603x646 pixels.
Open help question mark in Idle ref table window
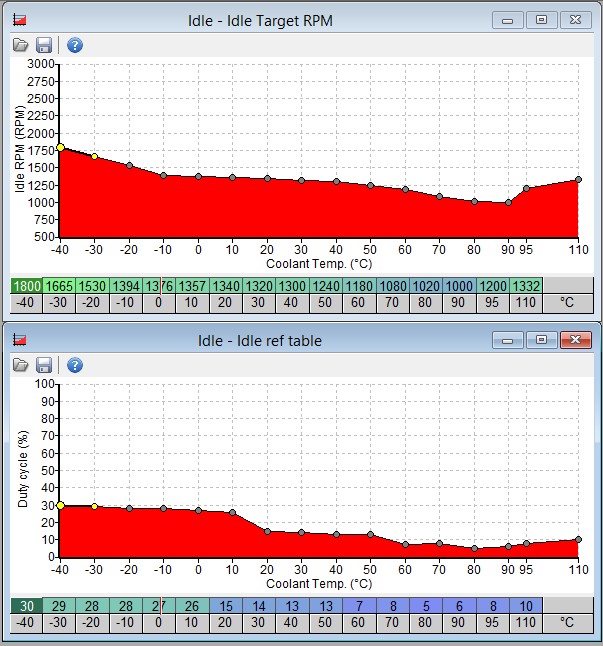click(x=74, y=365)
